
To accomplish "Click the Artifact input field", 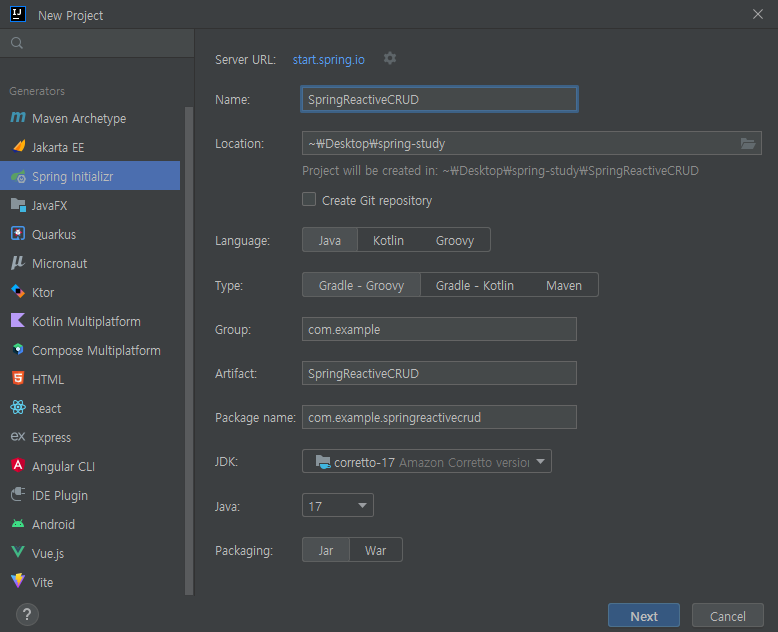I will (439, 373).
